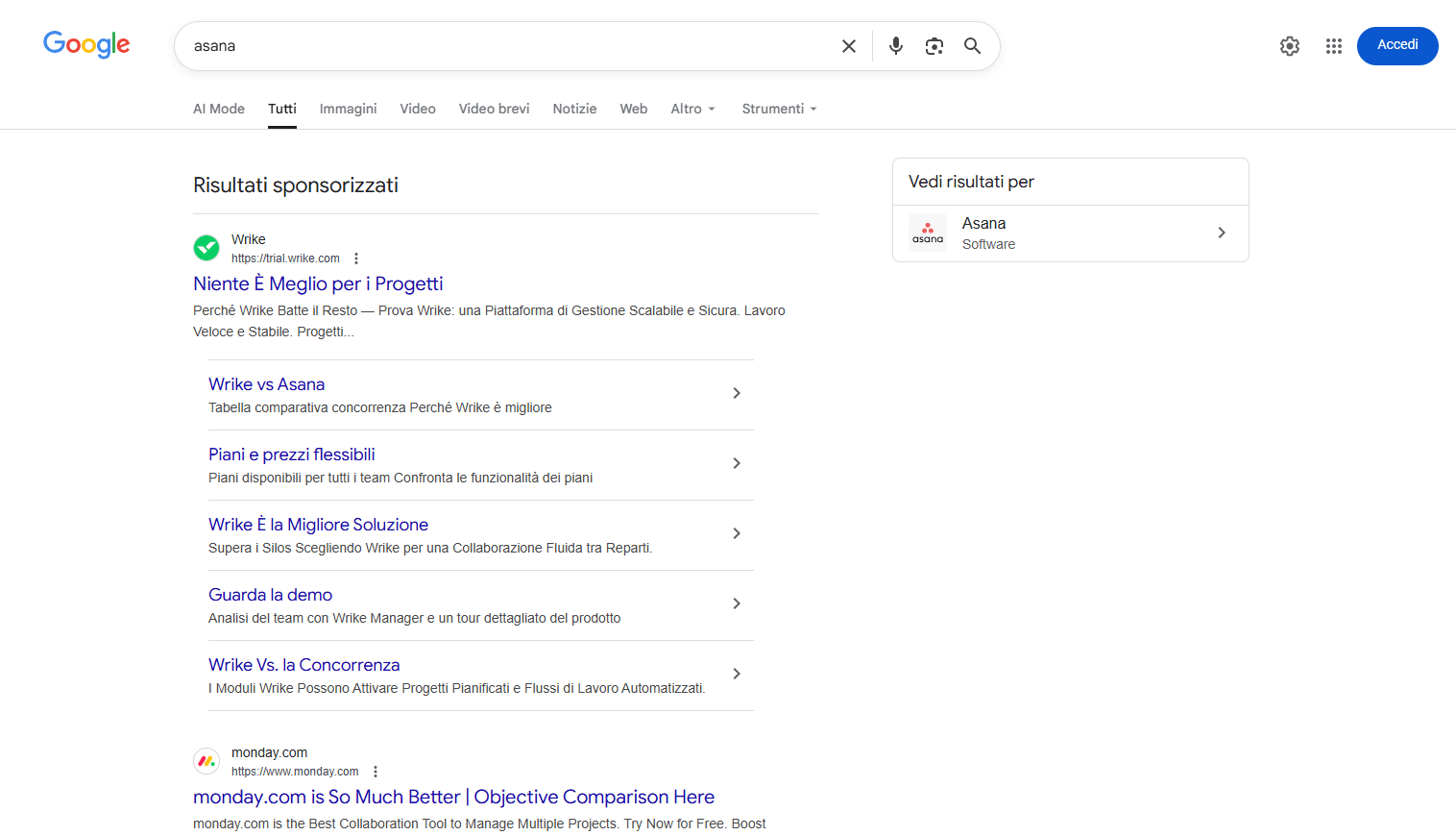The height and width of the screenshot is (836, 1456).
Task: Click the Accedi sign-in button
Action: point(1397,45)
